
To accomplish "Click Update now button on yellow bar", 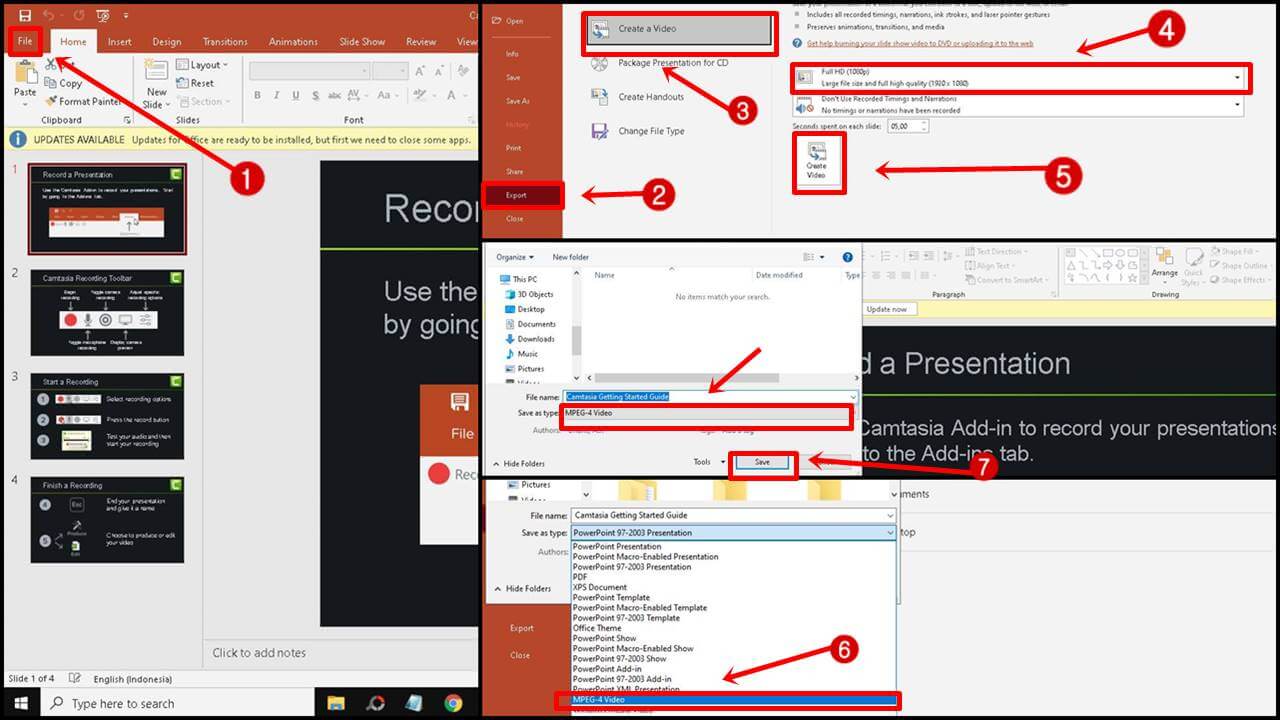I will point(886,309).
